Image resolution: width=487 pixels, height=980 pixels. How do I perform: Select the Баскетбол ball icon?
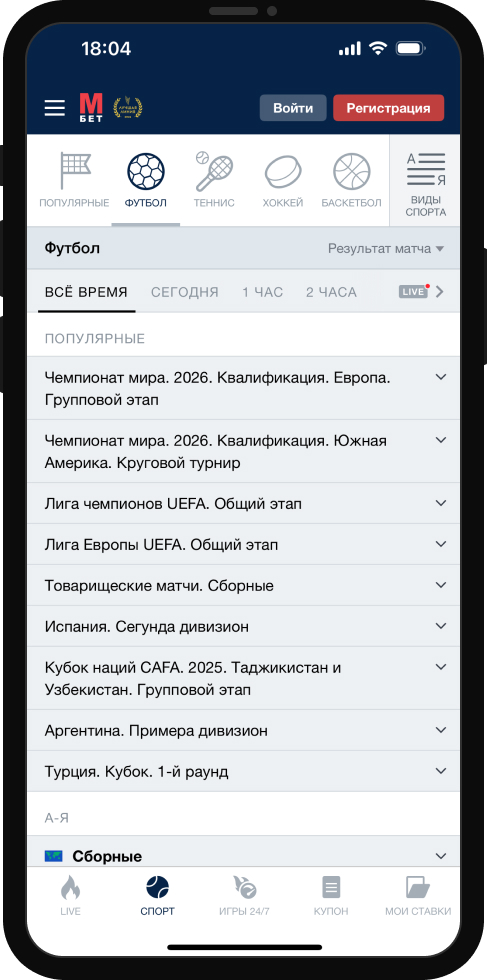click(x=352, y=172)
